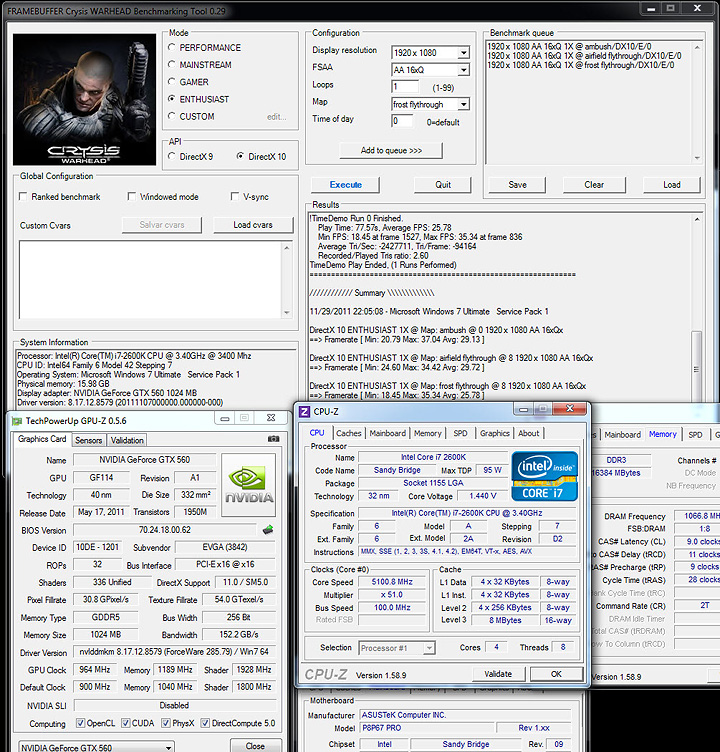The height and width of the screenshot is (752, 720).
Task: Click the BIOS save chip icon in GPU-Z
Action: click(x=268, y=530)
